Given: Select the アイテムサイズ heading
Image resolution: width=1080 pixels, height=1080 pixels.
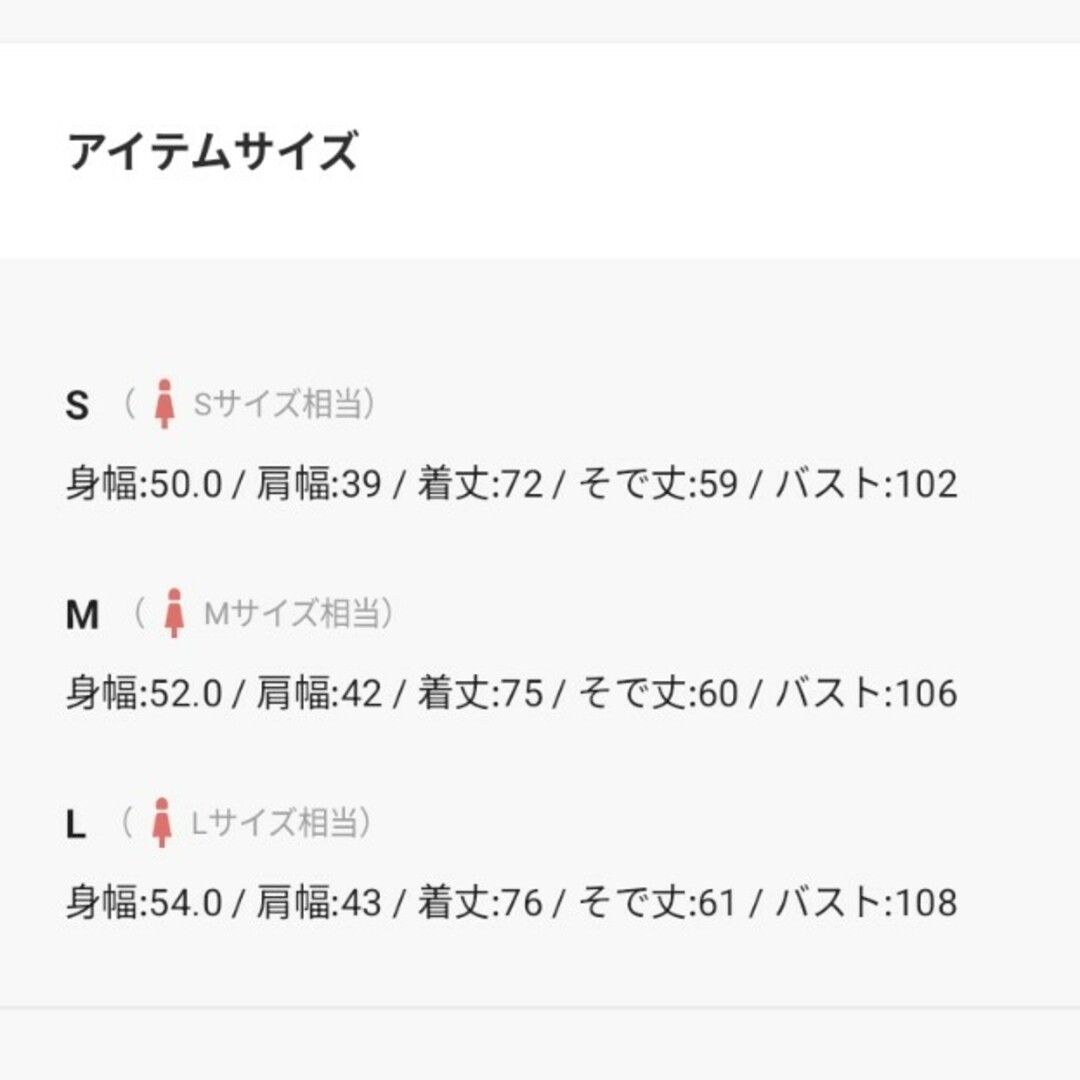Looking at the screenshot, I should [213, 151].
